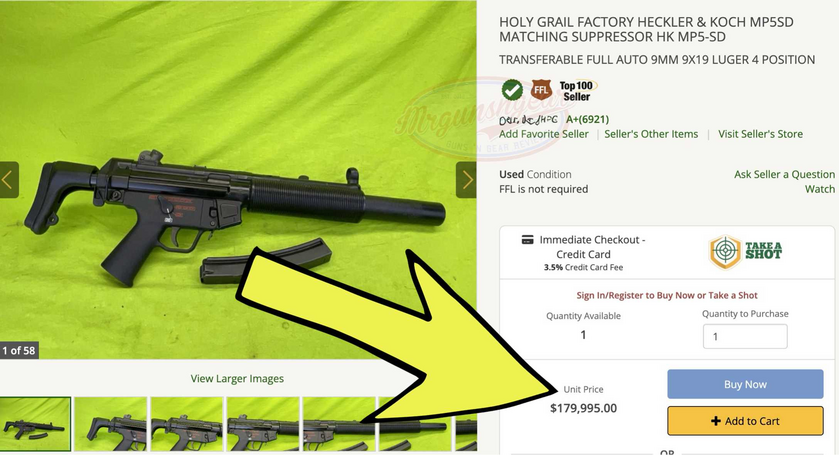Visit Seller's Store link
The width and height of the screenshot is (839, 455).
tap(760, 134)
